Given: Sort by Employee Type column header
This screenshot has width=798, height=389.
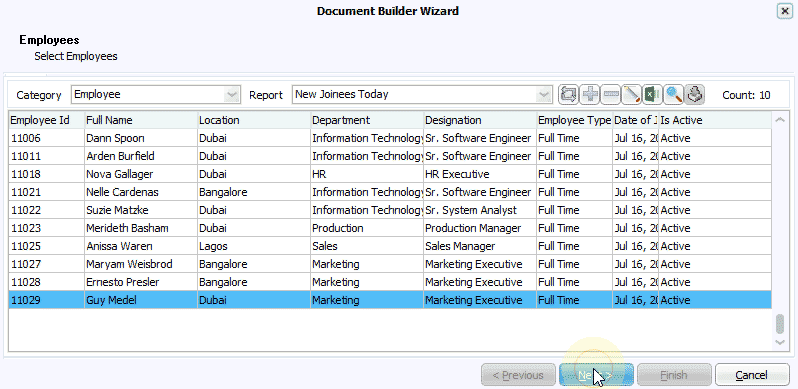Looking at the screenshot, I should tap(575, 120).
